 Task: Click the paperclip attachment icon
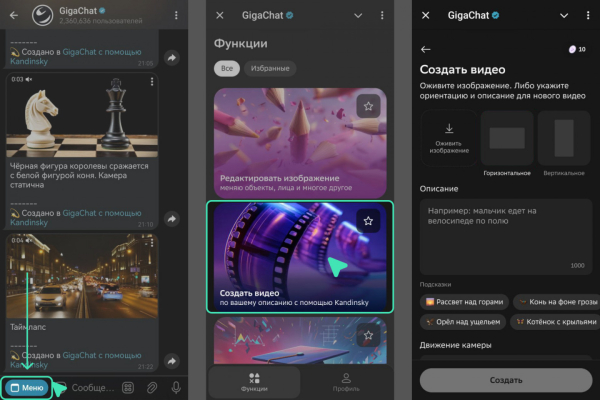(x=153, y=388)
